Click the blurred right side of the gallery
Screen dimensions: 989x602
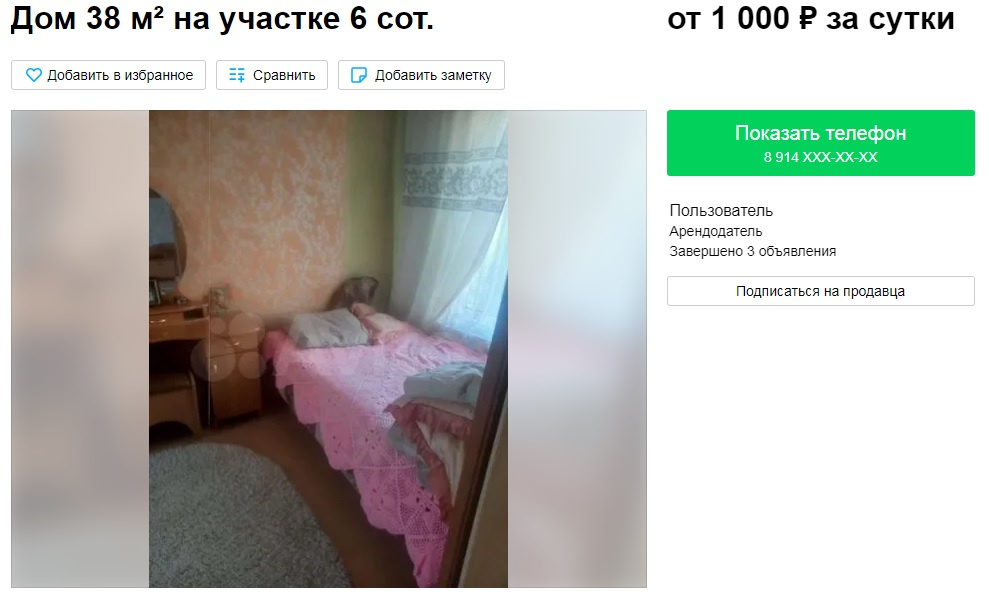click(577, 349)
